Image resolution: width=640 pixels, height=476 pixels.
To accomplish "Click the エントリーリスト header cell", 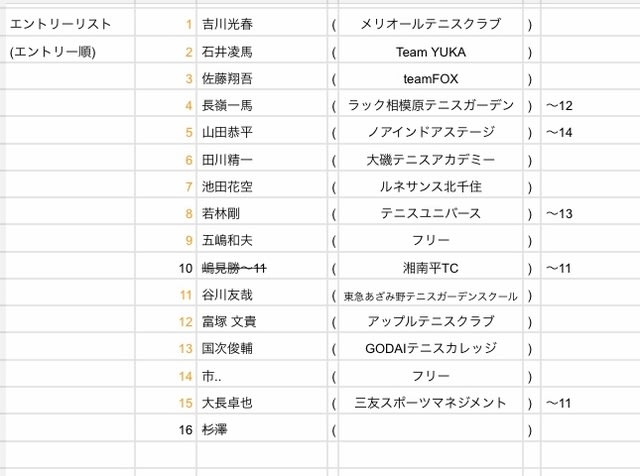I will pyautogui.click(x=67, y=24).
